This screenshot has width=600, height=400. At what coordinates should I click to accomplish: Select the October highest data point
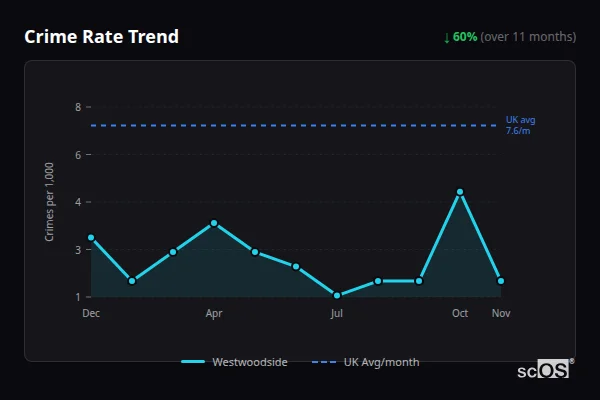[460, 192]
